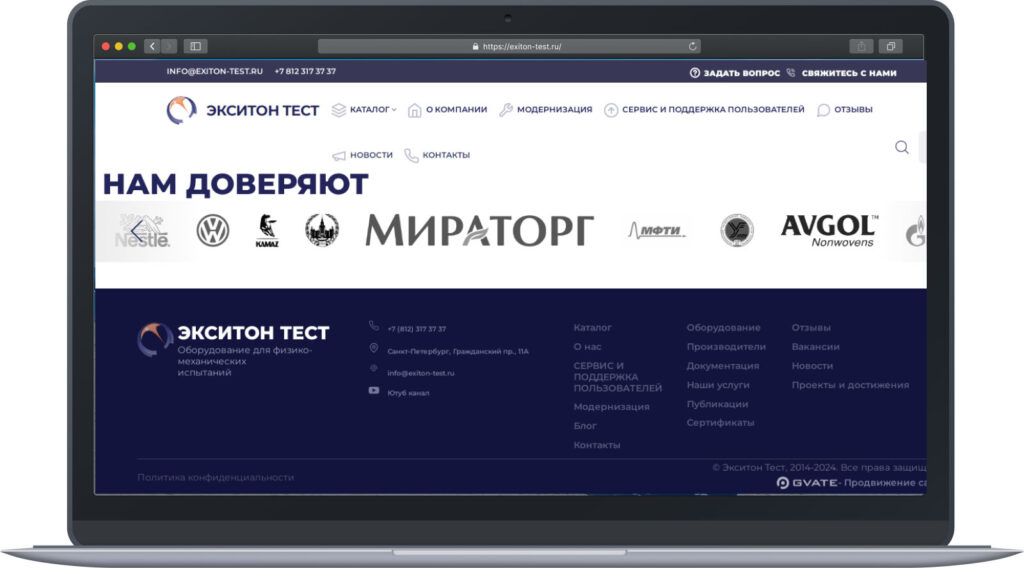
Task: Open the footer Новости link
Action: (812, 366)
